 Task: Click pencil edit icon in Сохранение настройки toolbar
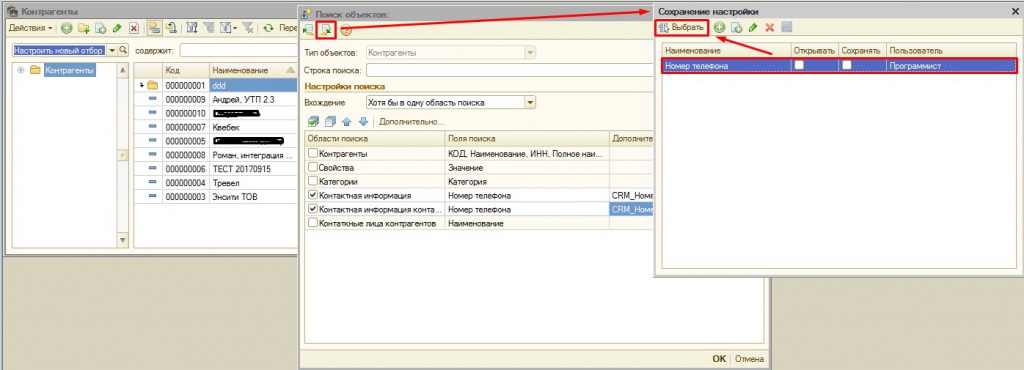pos(753,27)
